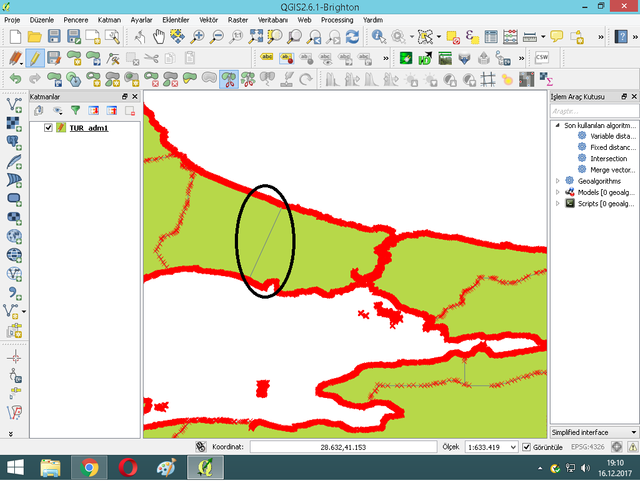Click the volume speaker tray icon
The image size is (640, 486).
[586, 468]
